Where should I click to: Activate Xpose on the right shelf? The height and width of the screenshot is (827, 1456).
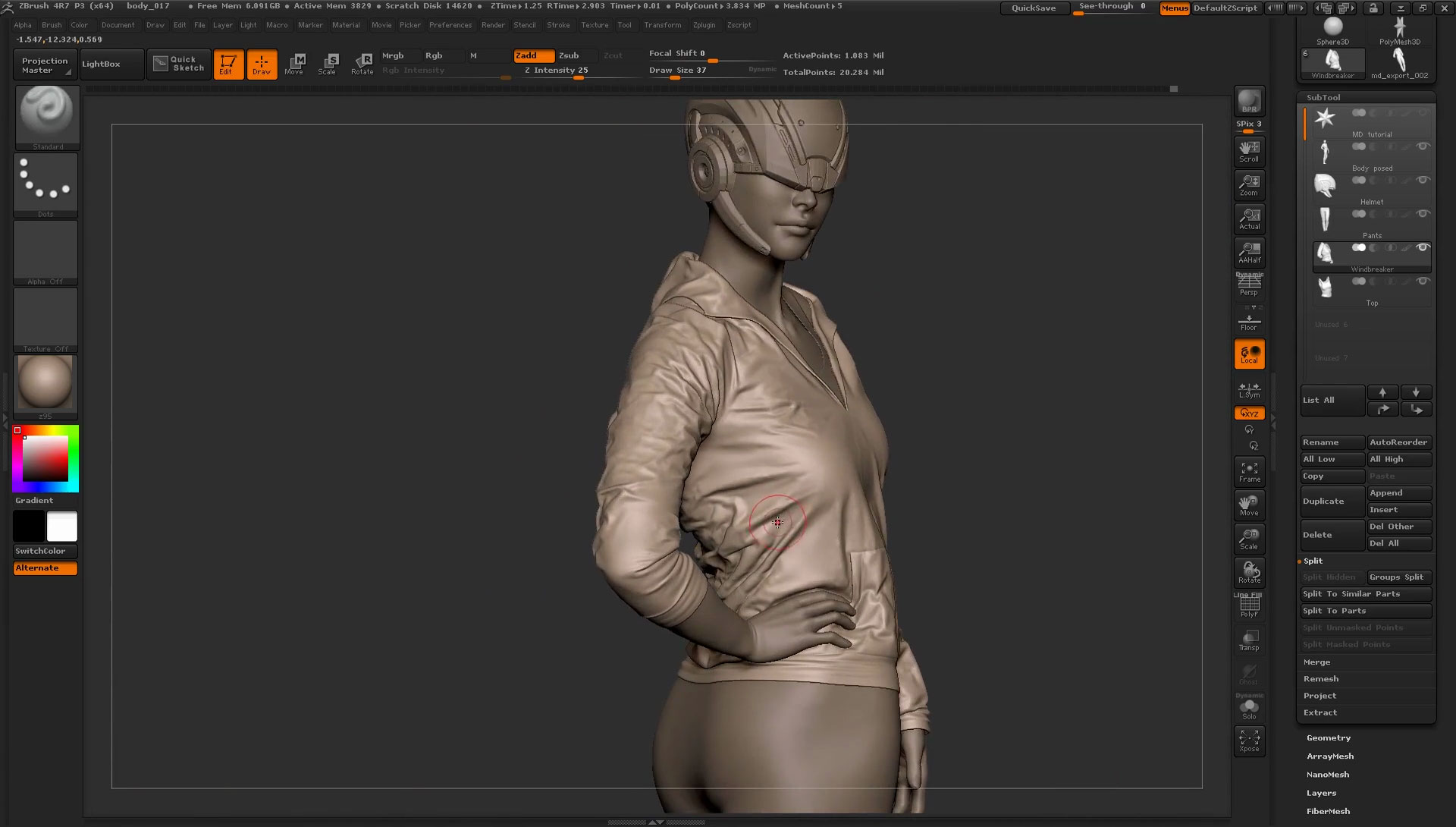(1249, 741)
